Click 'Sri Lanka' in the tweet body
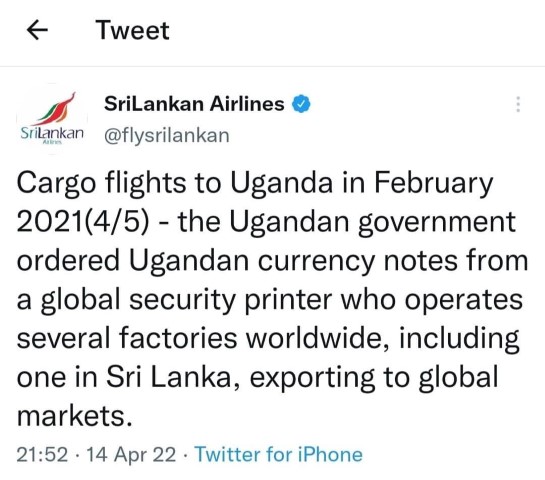 click(168, 377)
